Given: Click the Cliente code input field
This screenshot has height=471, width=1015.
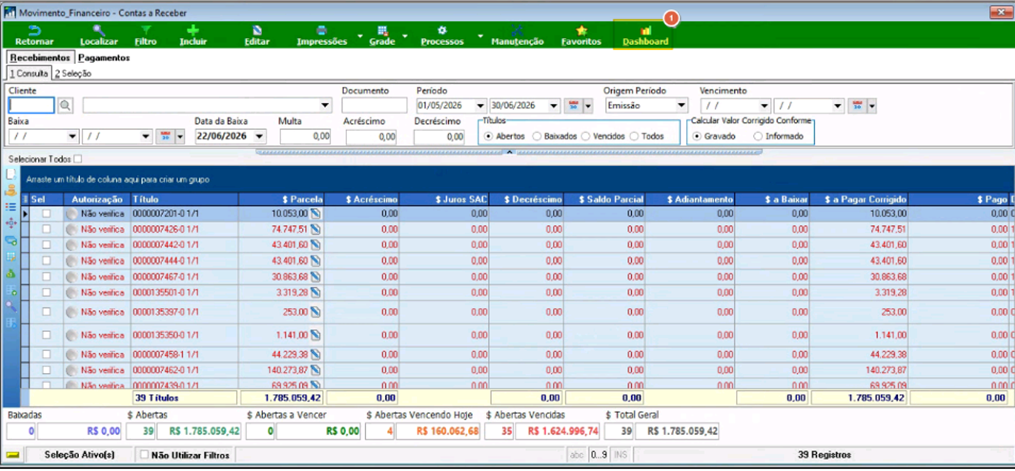Looking at the screenshot, I should point(31,105).
